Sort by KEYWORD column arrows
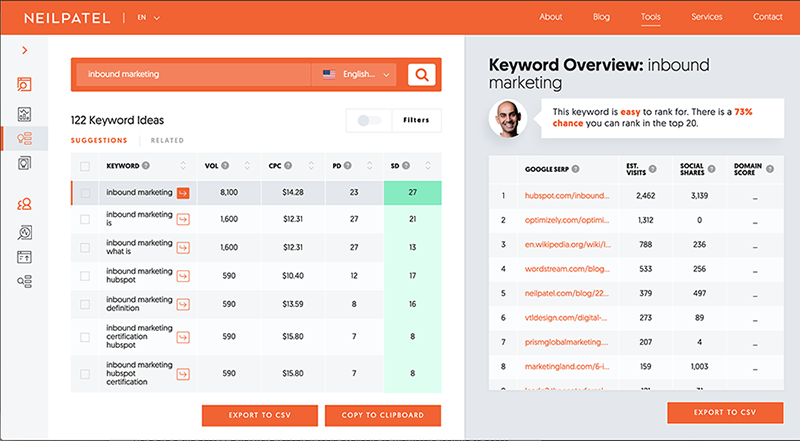 pyautogui.click(x=183, y=165)
